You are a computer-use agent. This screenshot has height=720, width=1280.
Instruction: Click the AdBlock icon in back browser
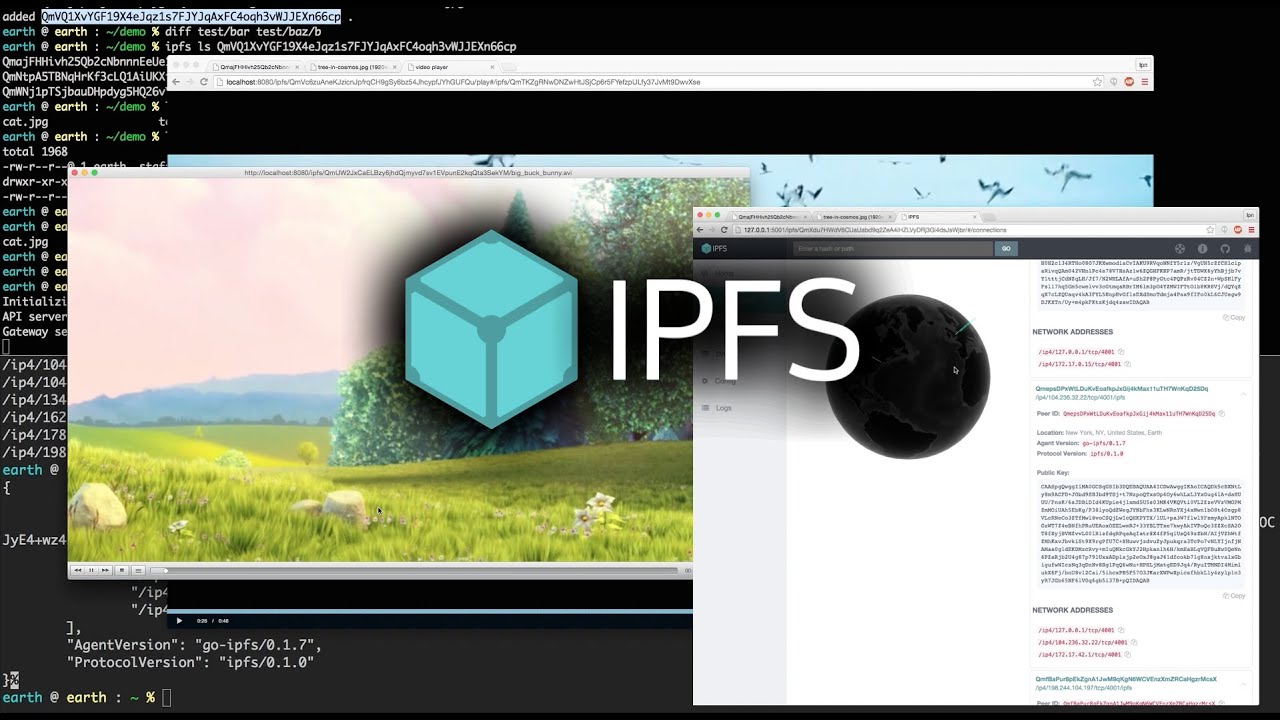(1129, 82)
